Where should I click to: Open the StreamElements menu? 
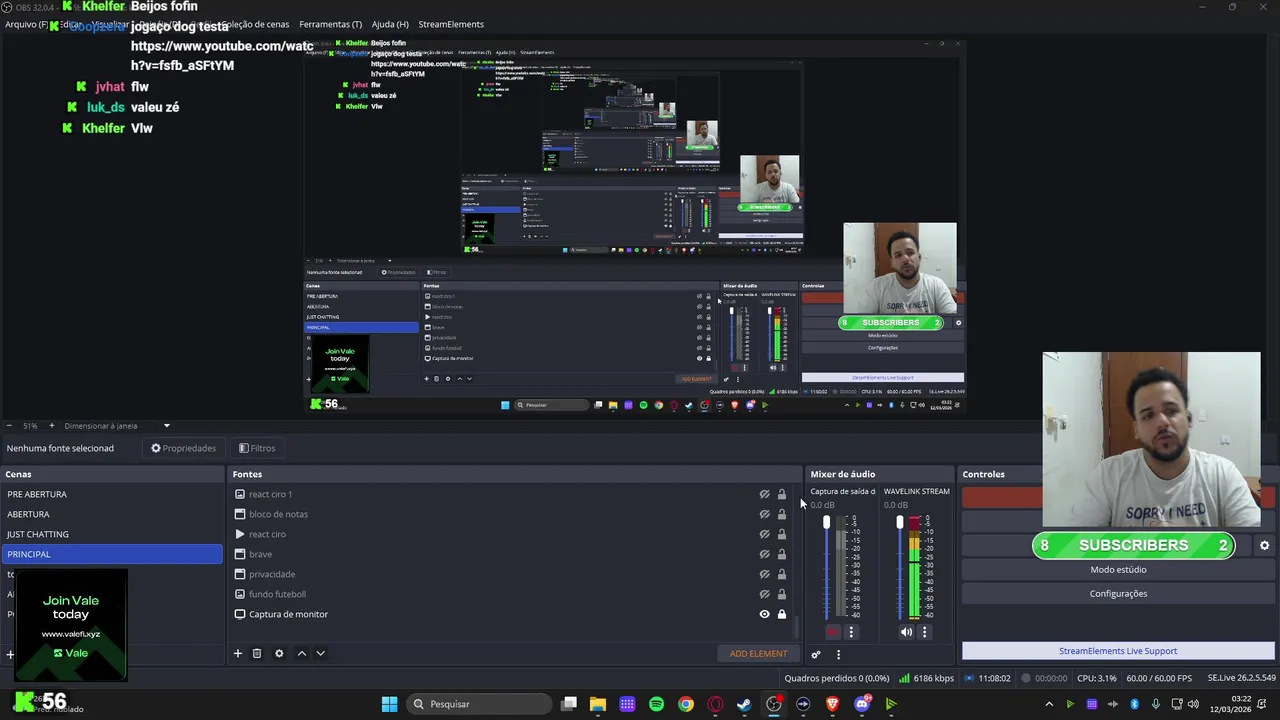pyautogui.click(x=451, y=24)
